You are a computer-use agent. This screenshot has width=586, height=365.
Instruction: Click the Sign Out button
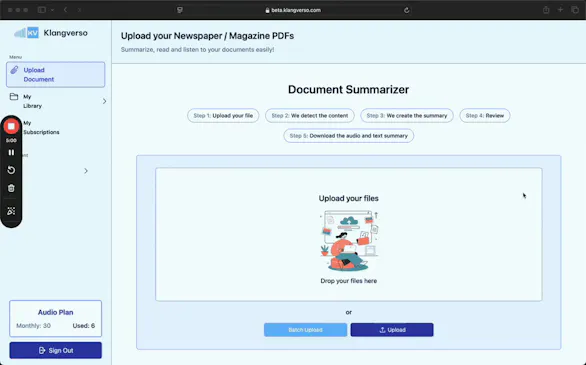(55, 350)
